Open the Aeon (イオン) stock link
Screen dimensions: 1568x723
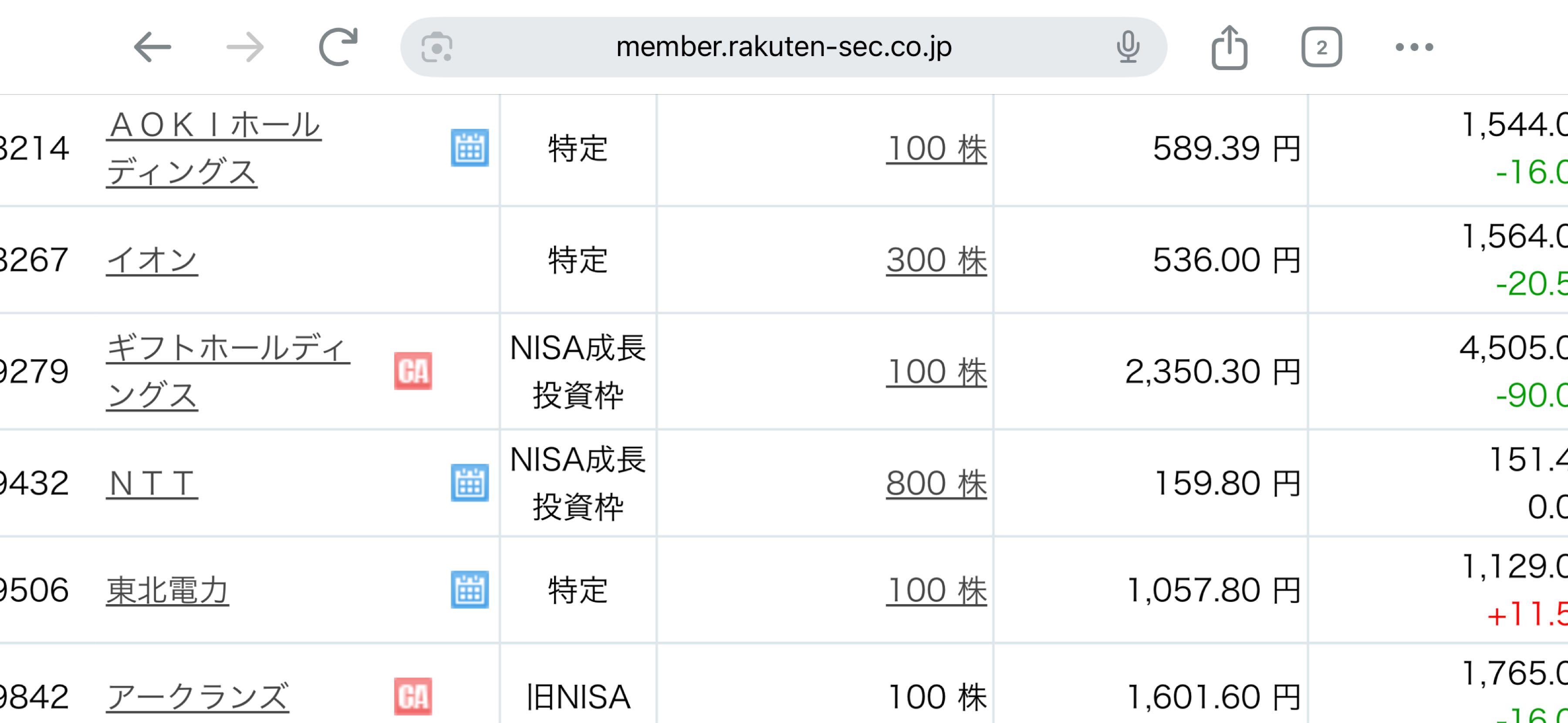click(152, 260)
